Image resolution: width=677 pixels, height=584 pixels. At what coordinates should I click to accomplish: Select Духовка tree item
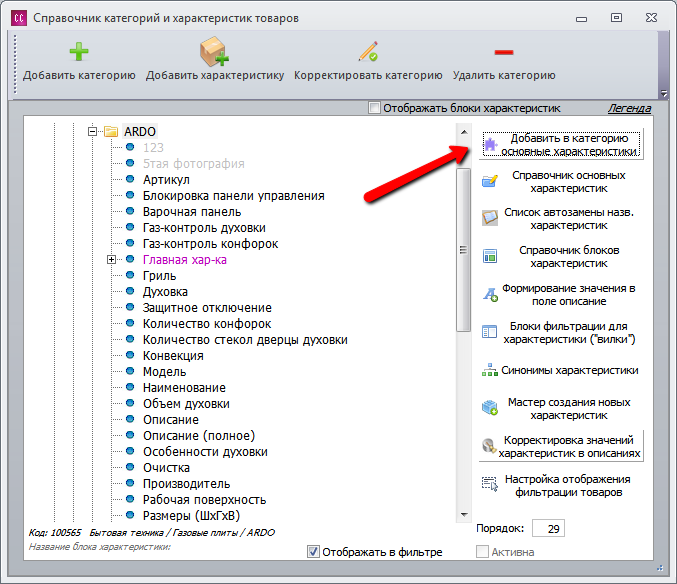(x=165, y=291)
